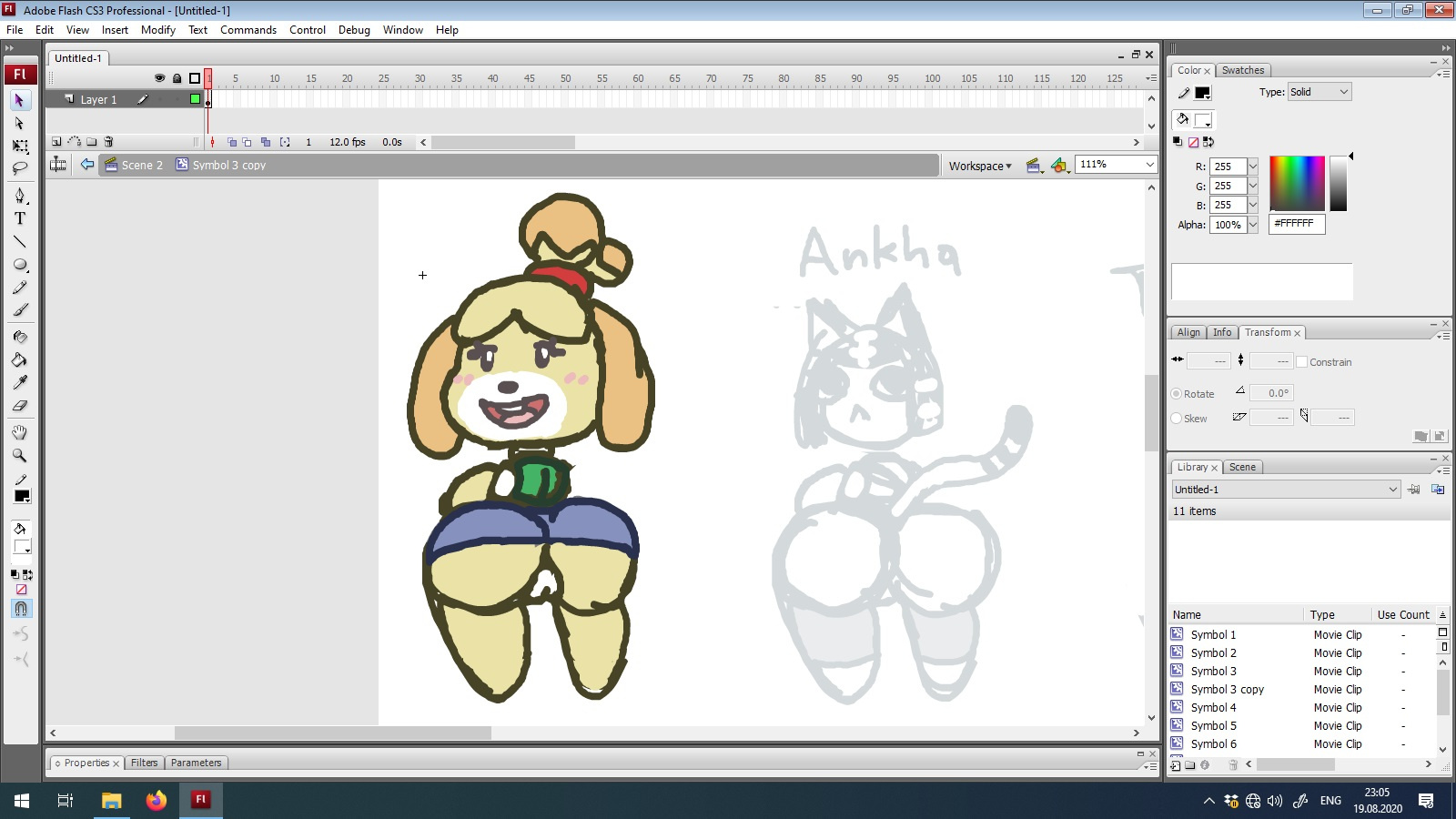The width and height of the screenshot is (1456, 819).
Task: Insert a new layer in timeline
Action: 56,142
